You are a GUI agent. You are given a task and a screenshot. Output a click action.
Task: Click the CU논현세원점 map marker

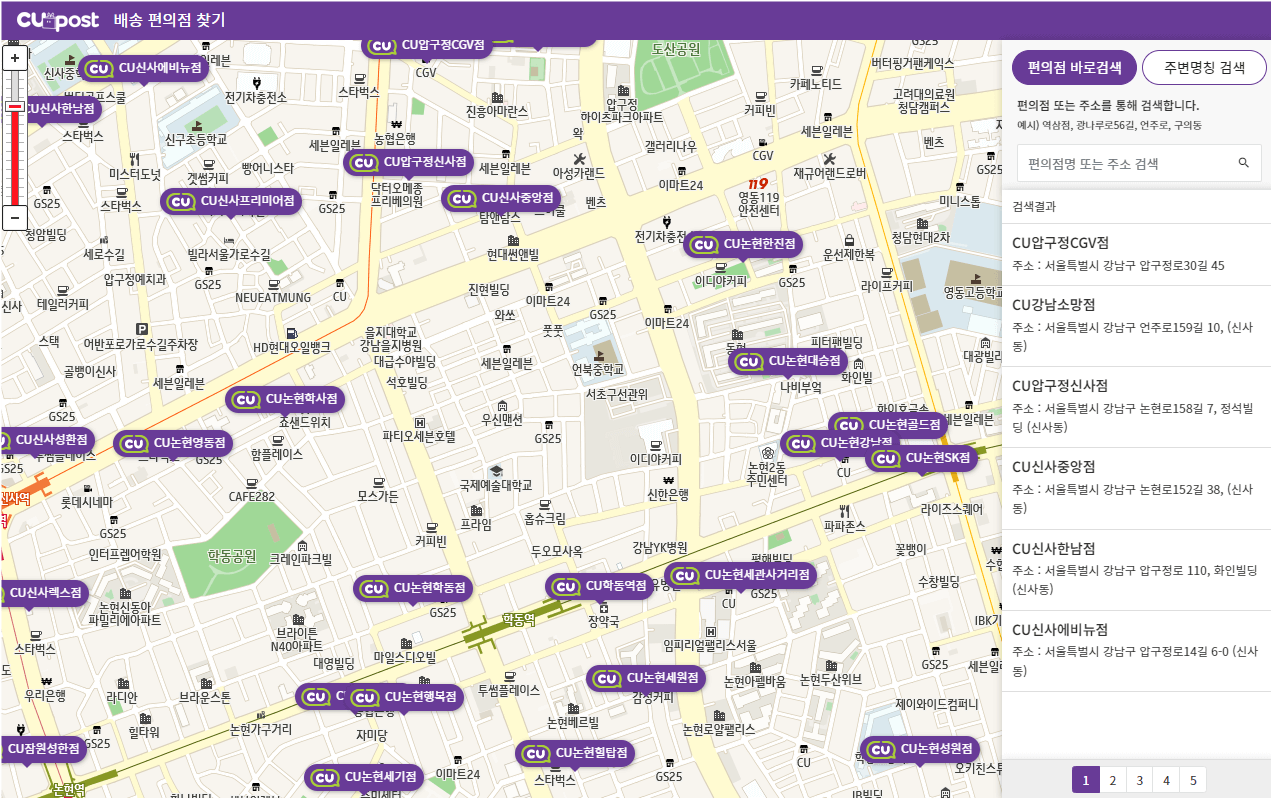647,679
